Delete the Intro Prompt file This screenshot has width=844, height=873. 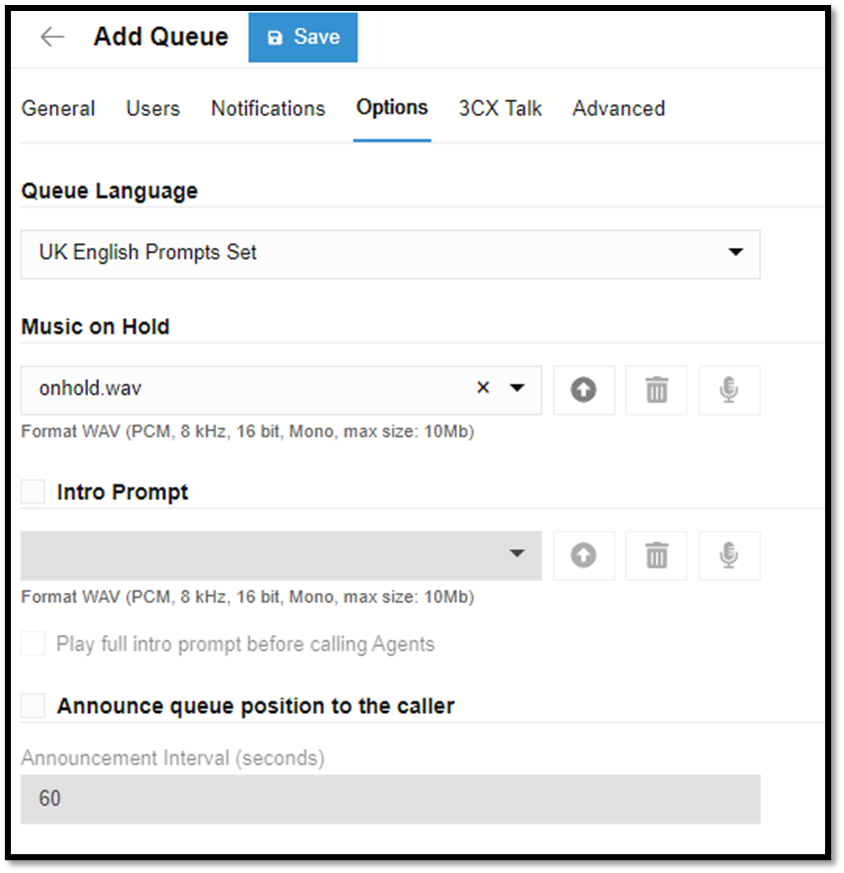656,555
